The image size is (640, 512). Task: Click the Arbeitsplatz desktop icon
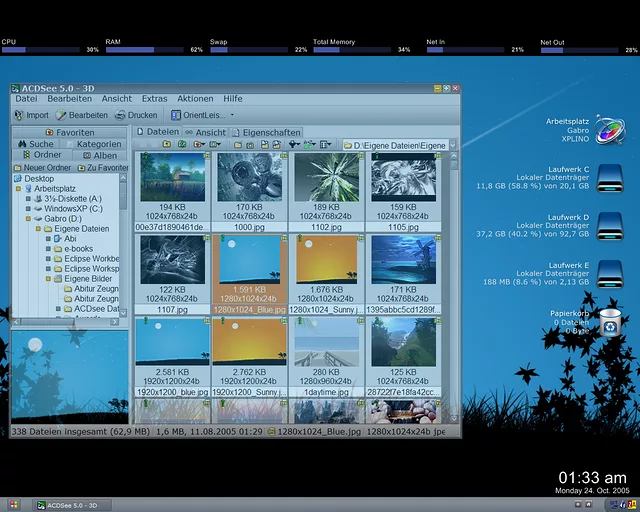point(608,130)
